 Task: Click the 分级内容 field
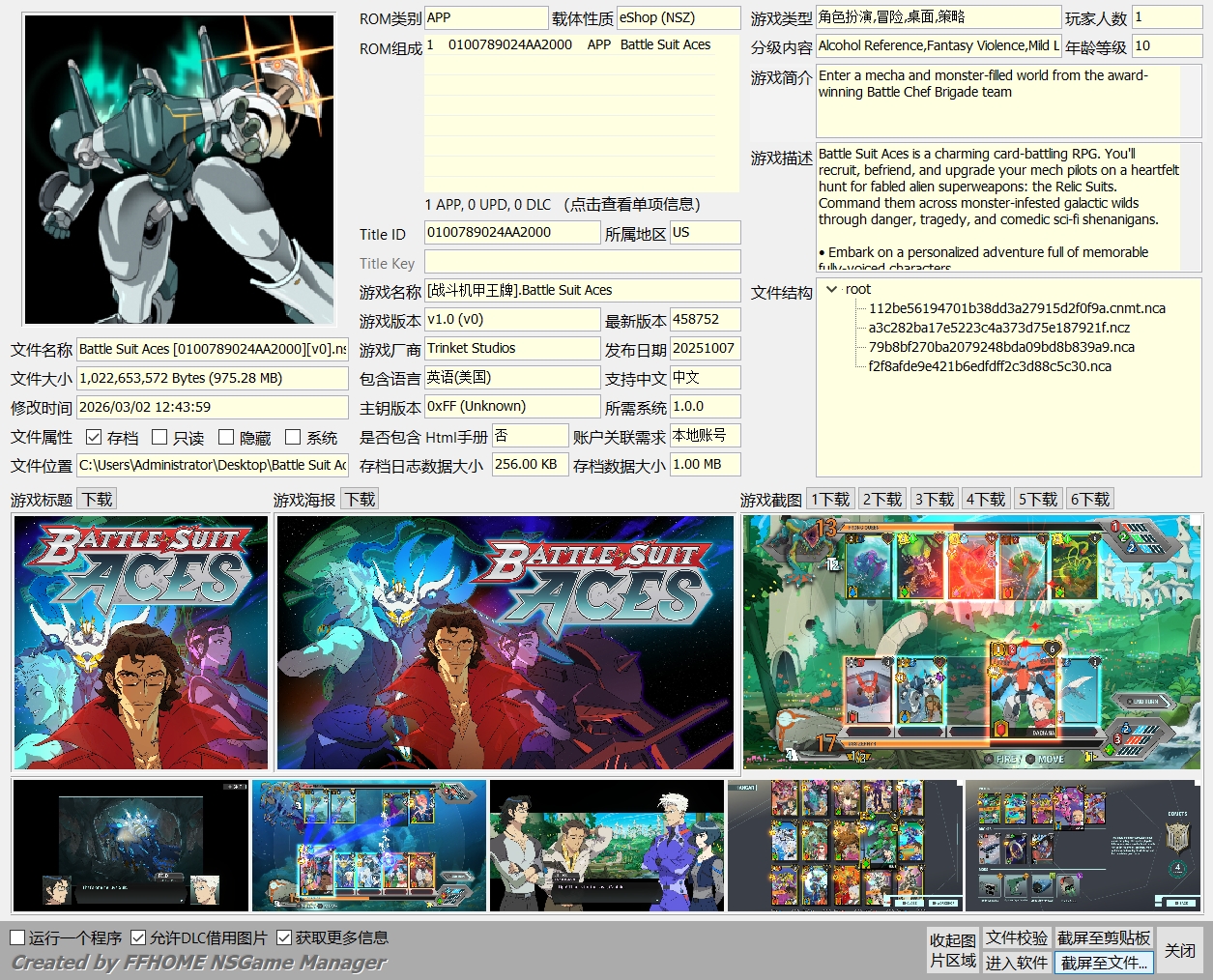pyautogui.click(x=939, y=46)
